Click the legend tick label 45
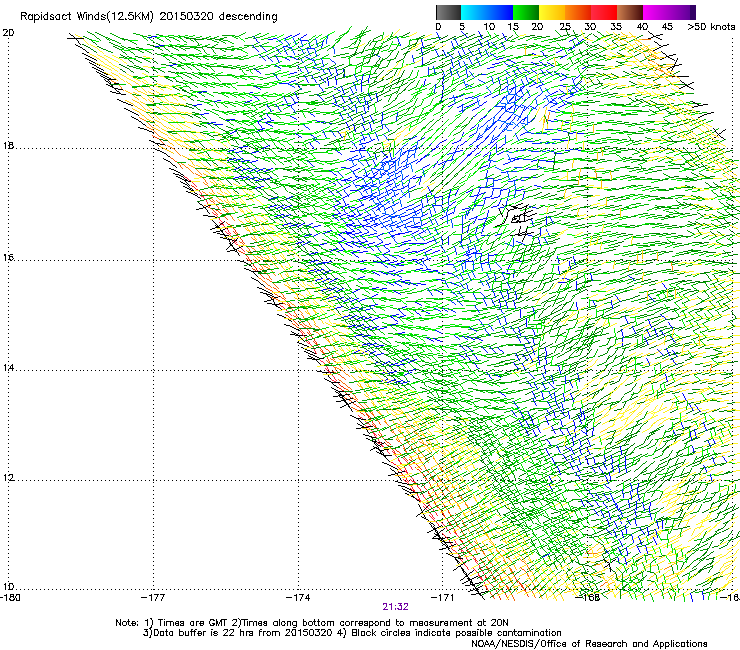The height and width of the screenshot is (650, 740). [x=667, y=27]
